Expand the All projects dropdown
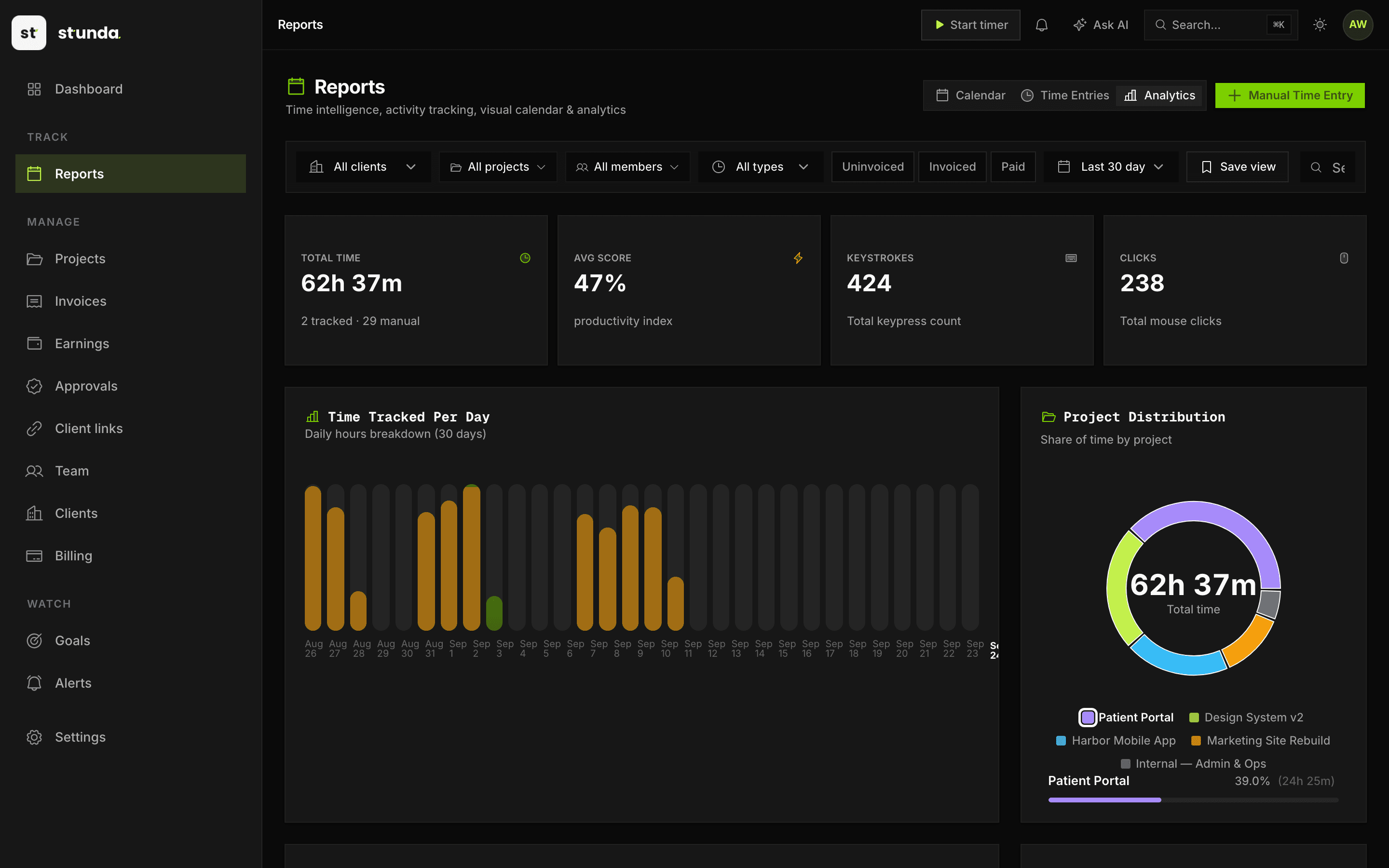1389x868 pixels. pyautogui.click(x=498, y=167)
